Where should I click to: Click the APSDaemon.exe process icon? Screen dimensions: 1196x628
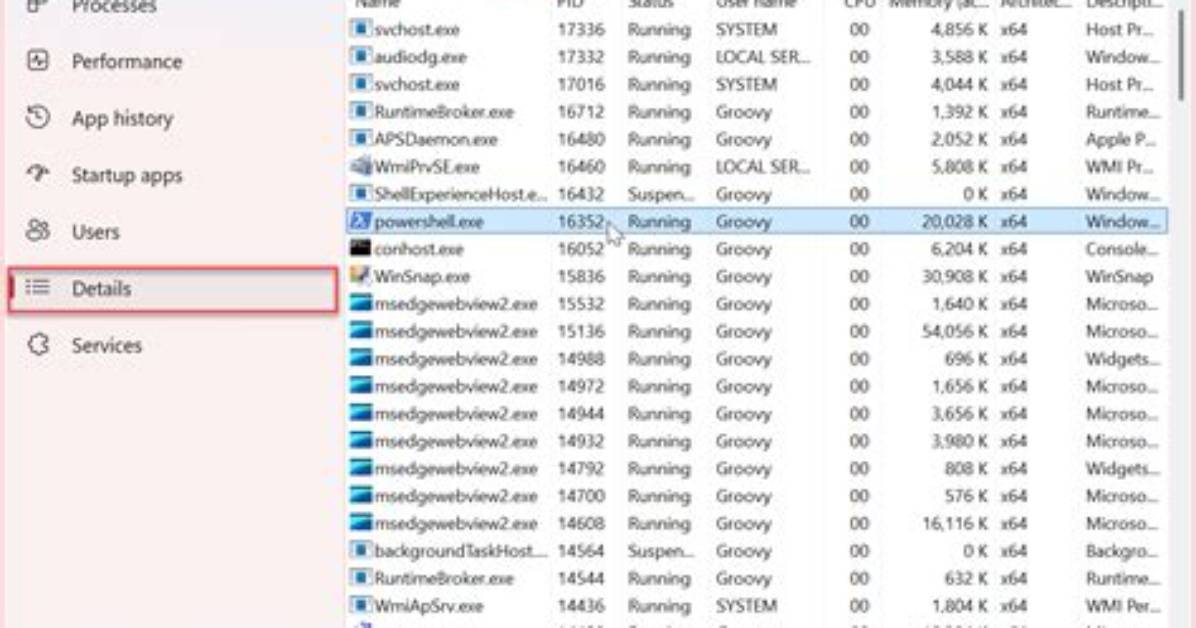pos(360,138)
